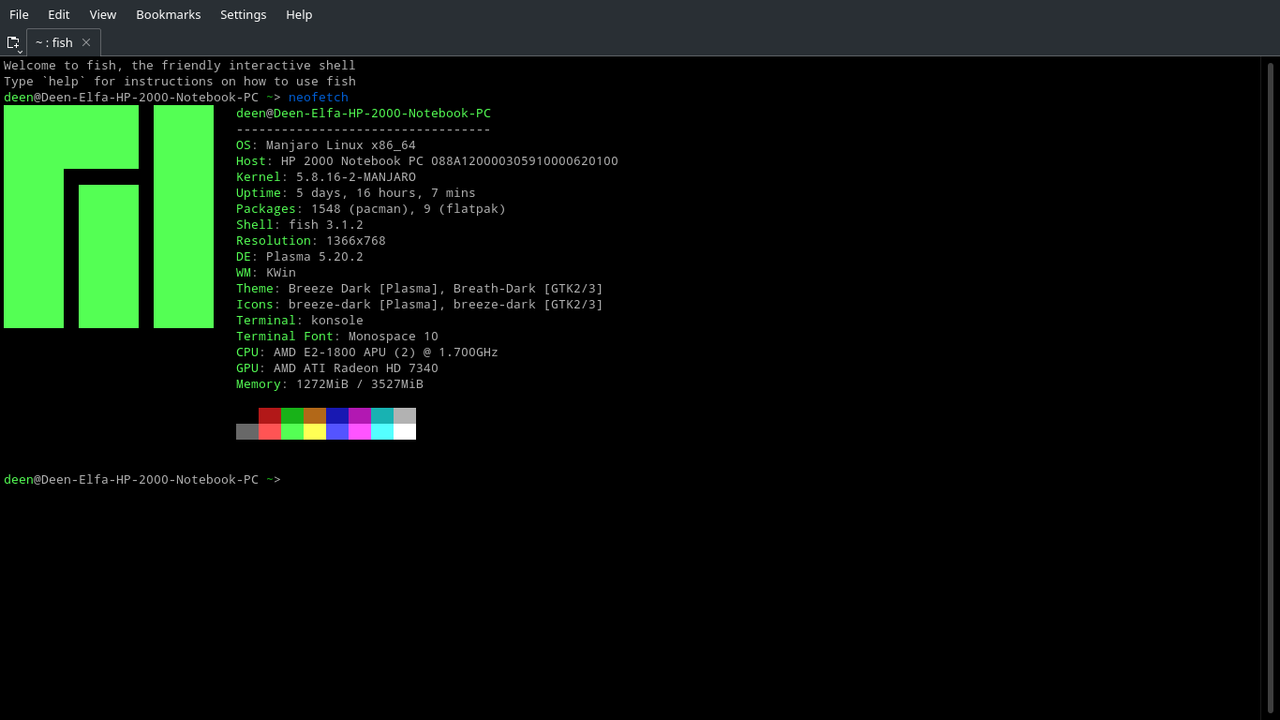Click the "Shell: fish 3.1.2" line
1280x720 pixels.
tap(300, 225)
